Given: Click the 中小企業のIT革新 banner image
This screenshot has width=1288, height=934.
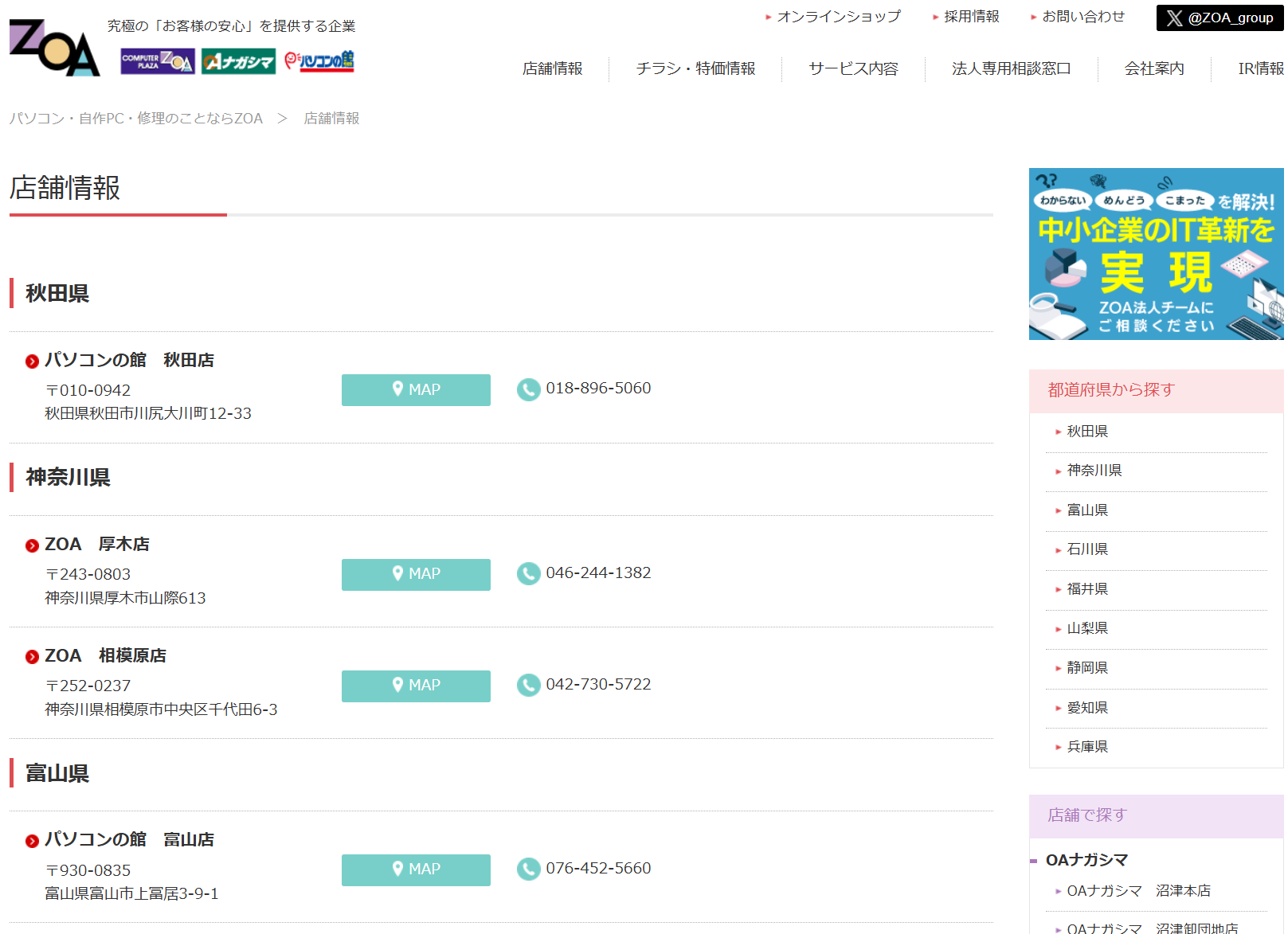Looking at the screenshot, I should pos(1157,254).
